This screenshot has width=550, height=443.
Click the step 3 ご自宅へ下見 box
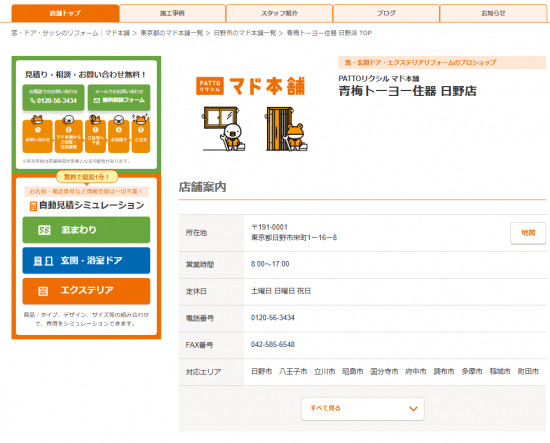click(95, 135)
